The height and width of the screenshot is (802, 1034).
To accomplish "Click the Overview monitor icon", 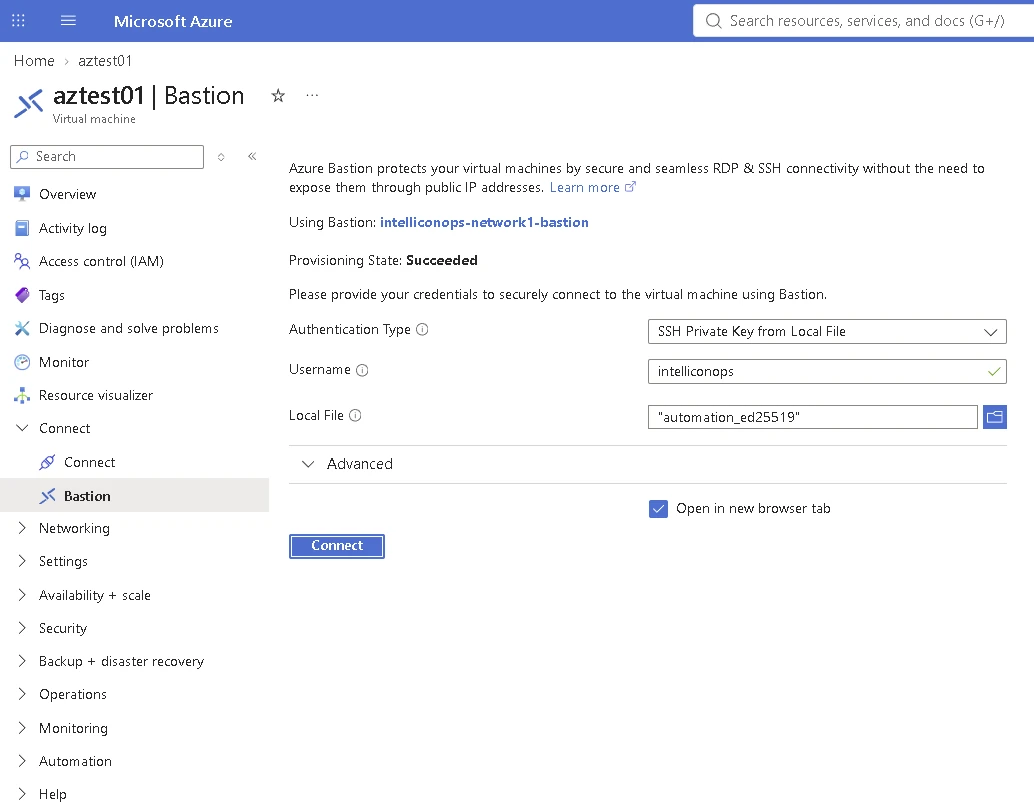I will click(x=22, y=194).
